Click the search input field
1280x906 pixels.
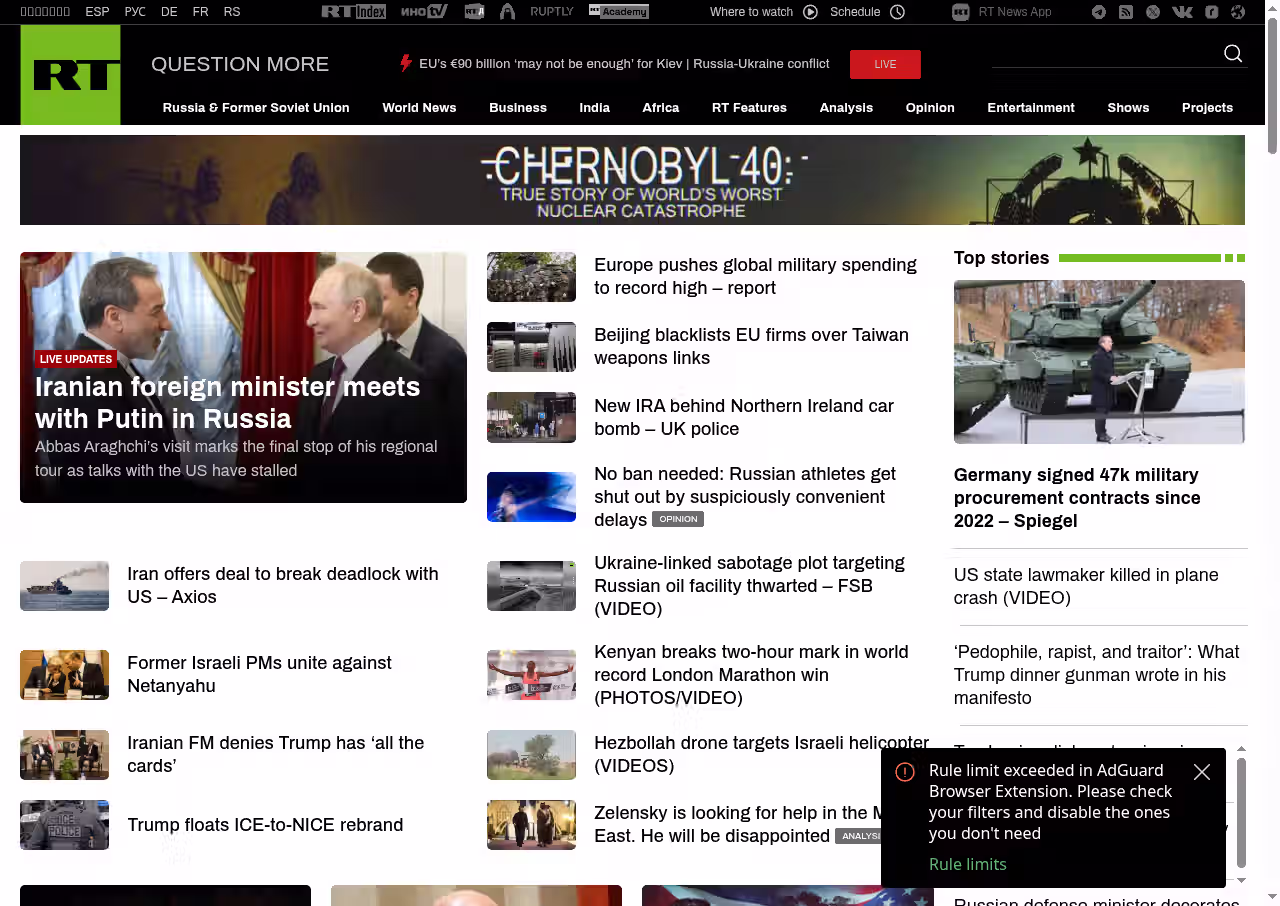(1100, 54)
